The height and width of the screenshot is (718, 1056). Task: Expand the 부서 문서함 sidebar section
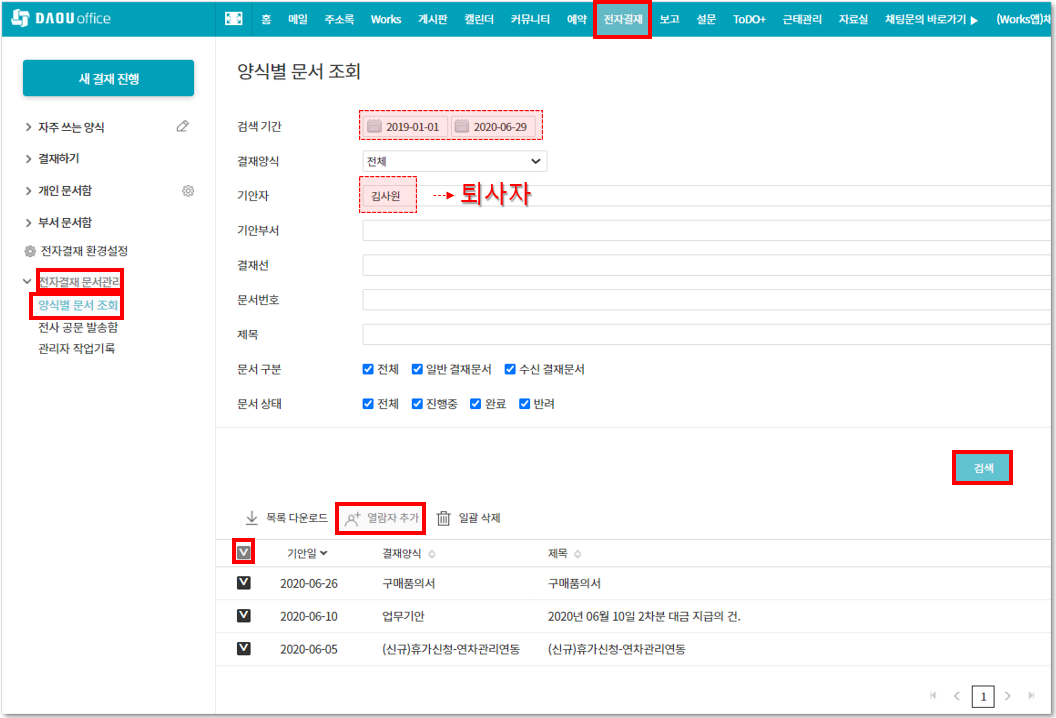pyautogui.click(x=64, y=222)
